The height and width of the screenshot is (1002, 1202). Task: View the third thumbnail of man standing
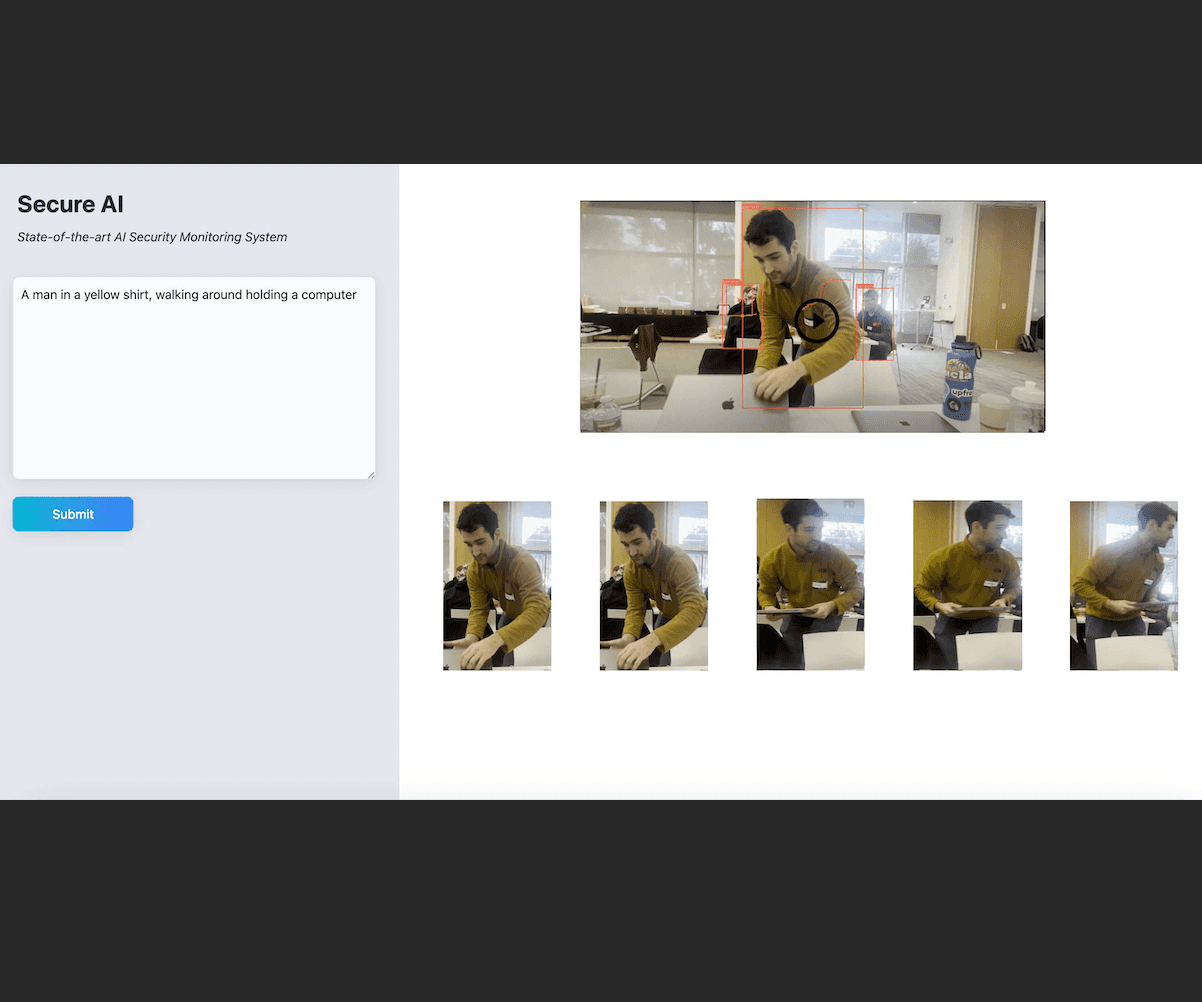click(x=810, y=585)
